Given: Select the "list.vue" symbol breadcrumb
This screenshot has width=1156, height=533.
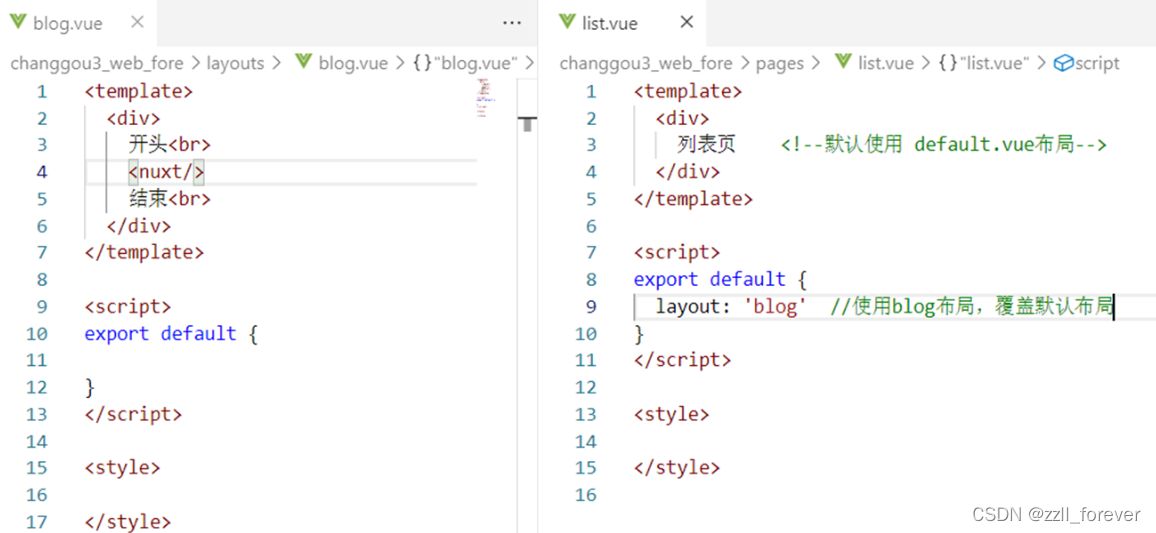Looking at the screenshot, I should click(x=994, y=63).
